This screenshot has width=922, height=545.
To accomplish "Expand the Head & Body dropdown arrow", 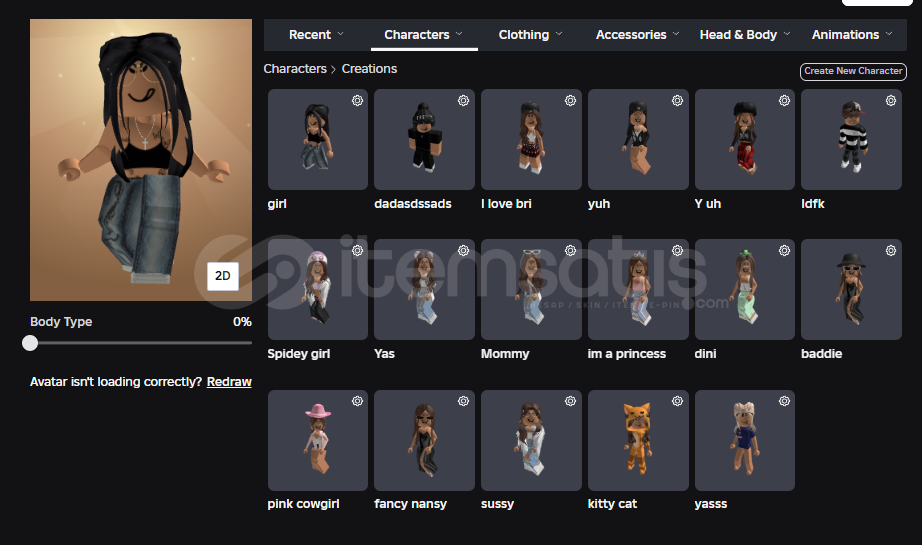I will click(x=787, y=34).
